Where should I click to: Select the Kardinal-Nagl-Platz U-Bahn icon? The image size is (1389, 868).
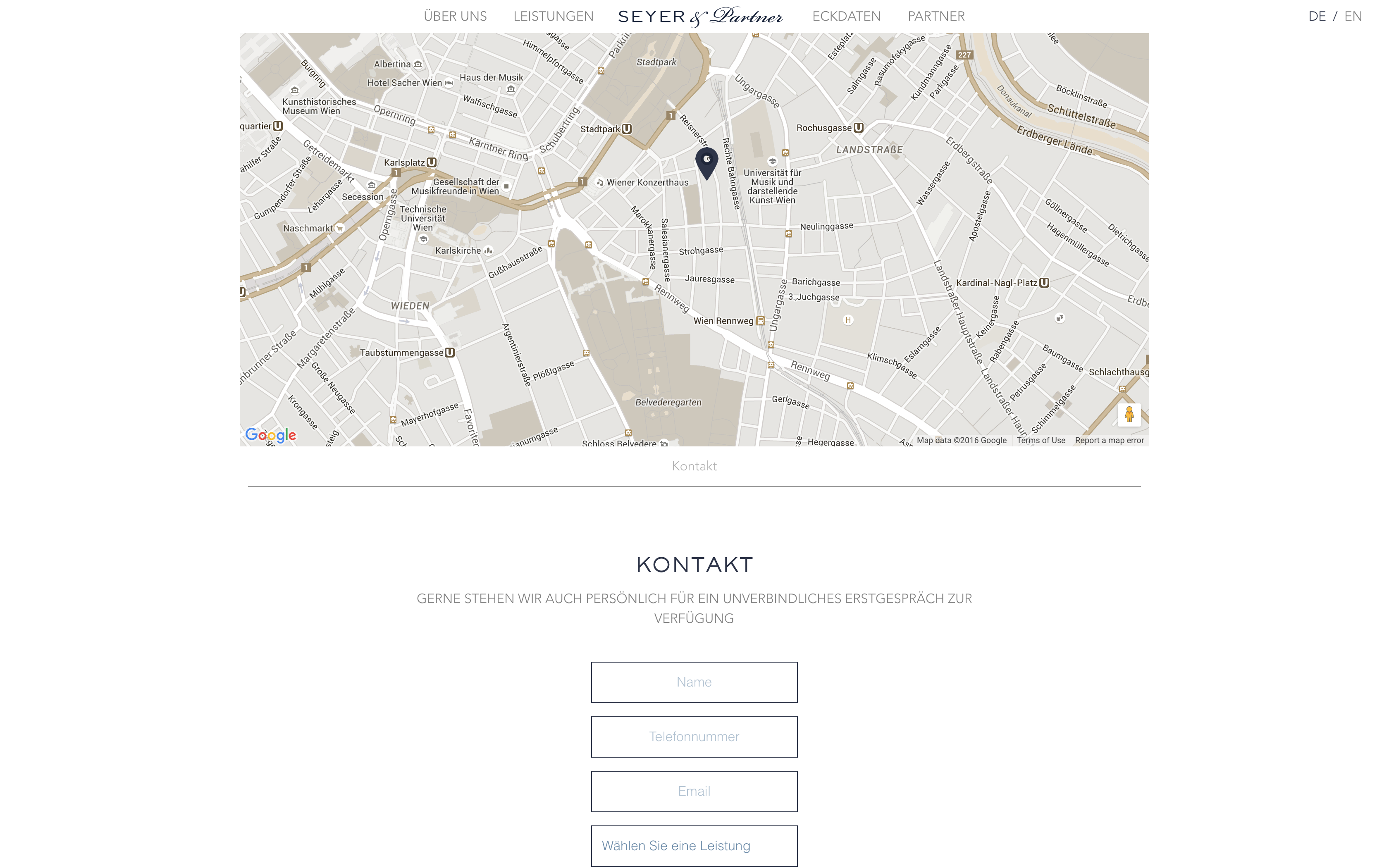1044,282
